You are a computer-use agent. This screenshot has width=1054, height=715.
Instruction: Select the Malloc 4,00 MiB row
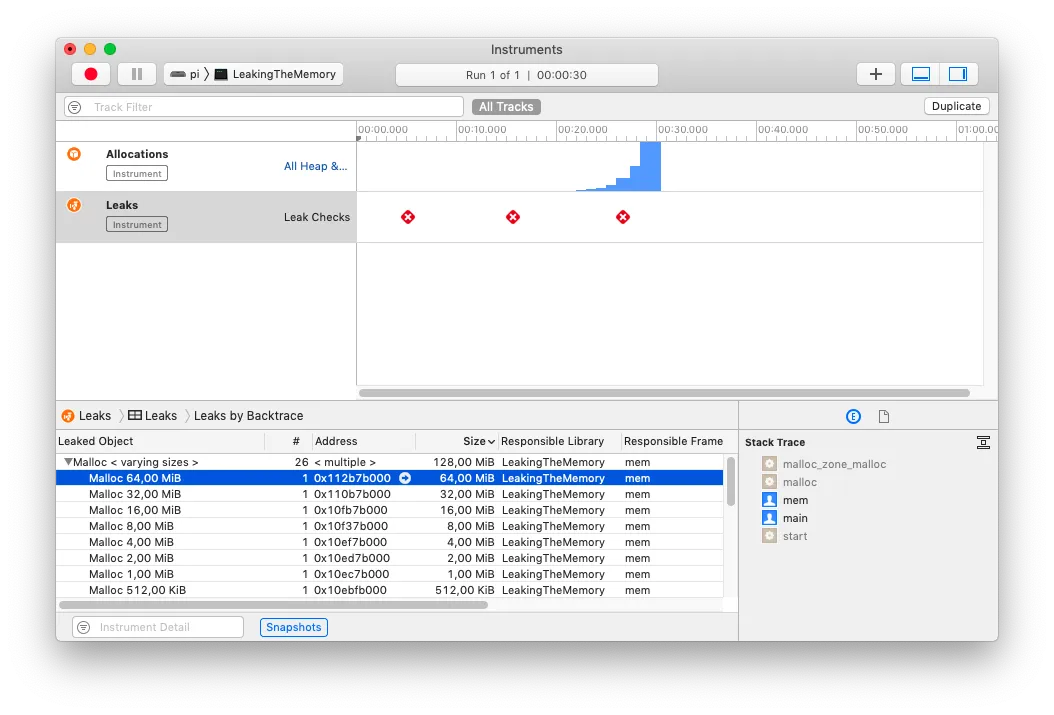[390, 542]
